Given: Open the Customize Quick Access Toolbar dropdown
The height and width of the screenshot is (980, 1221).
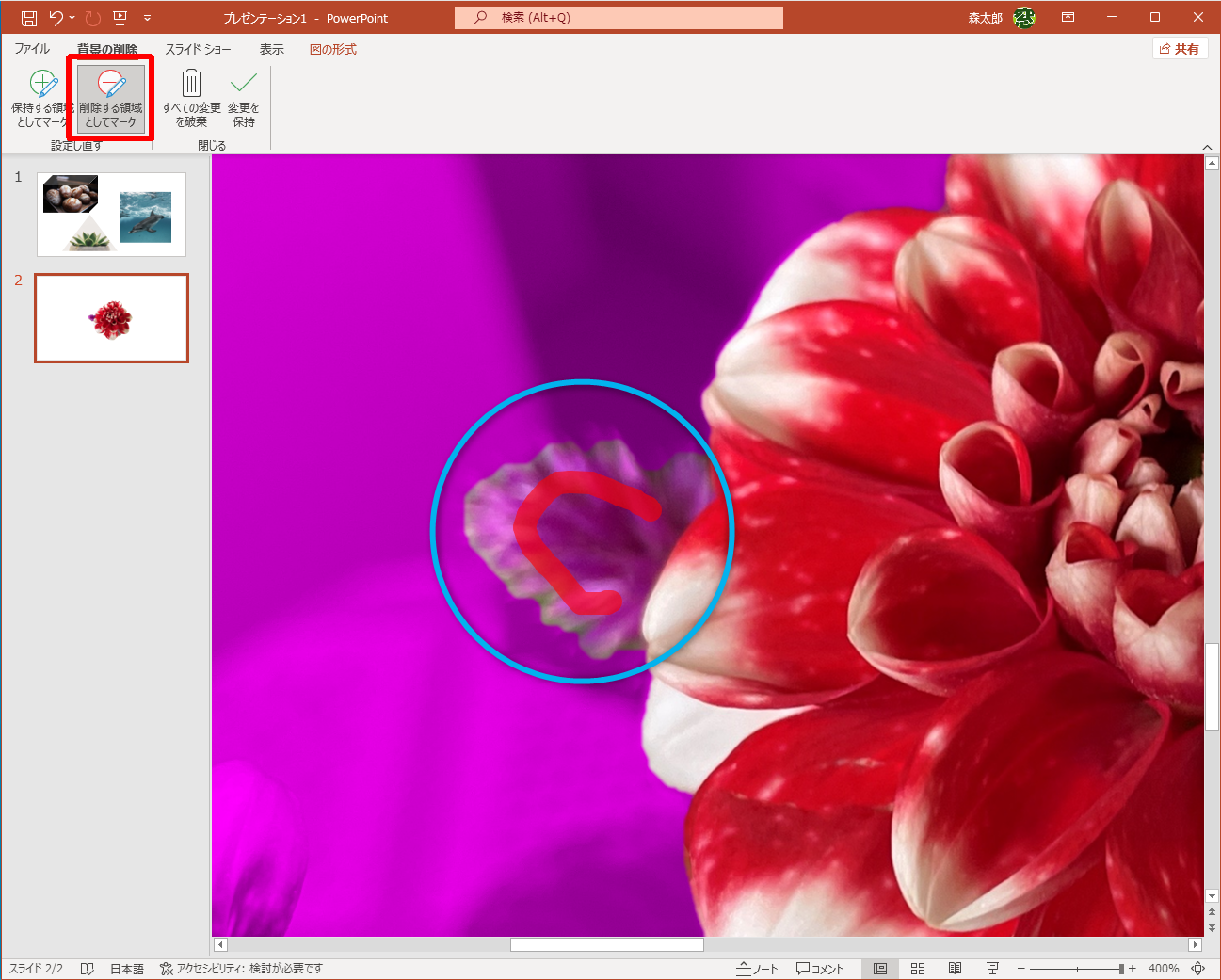Looking at the screenshot, I should coord(147,18).
